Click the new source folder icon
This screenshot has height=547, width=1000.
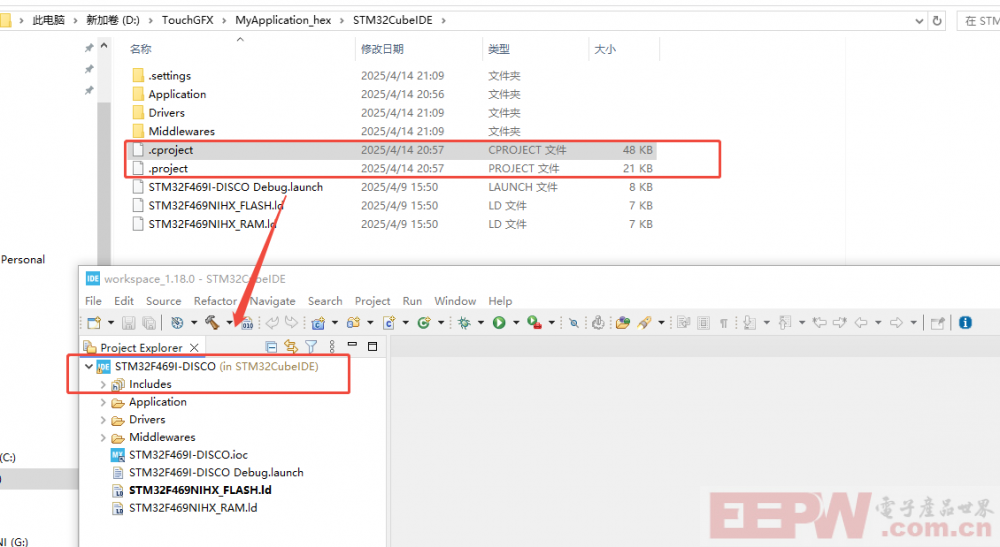pos(353,323)
